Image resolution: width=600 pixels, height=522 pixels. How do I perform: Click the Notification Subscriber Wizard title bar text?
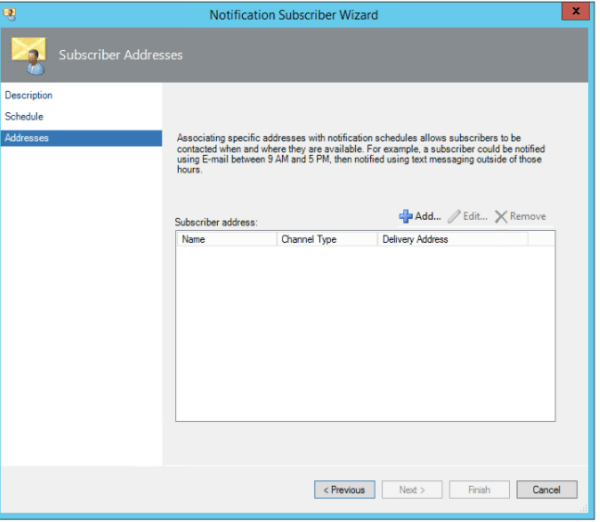[294, 14]
